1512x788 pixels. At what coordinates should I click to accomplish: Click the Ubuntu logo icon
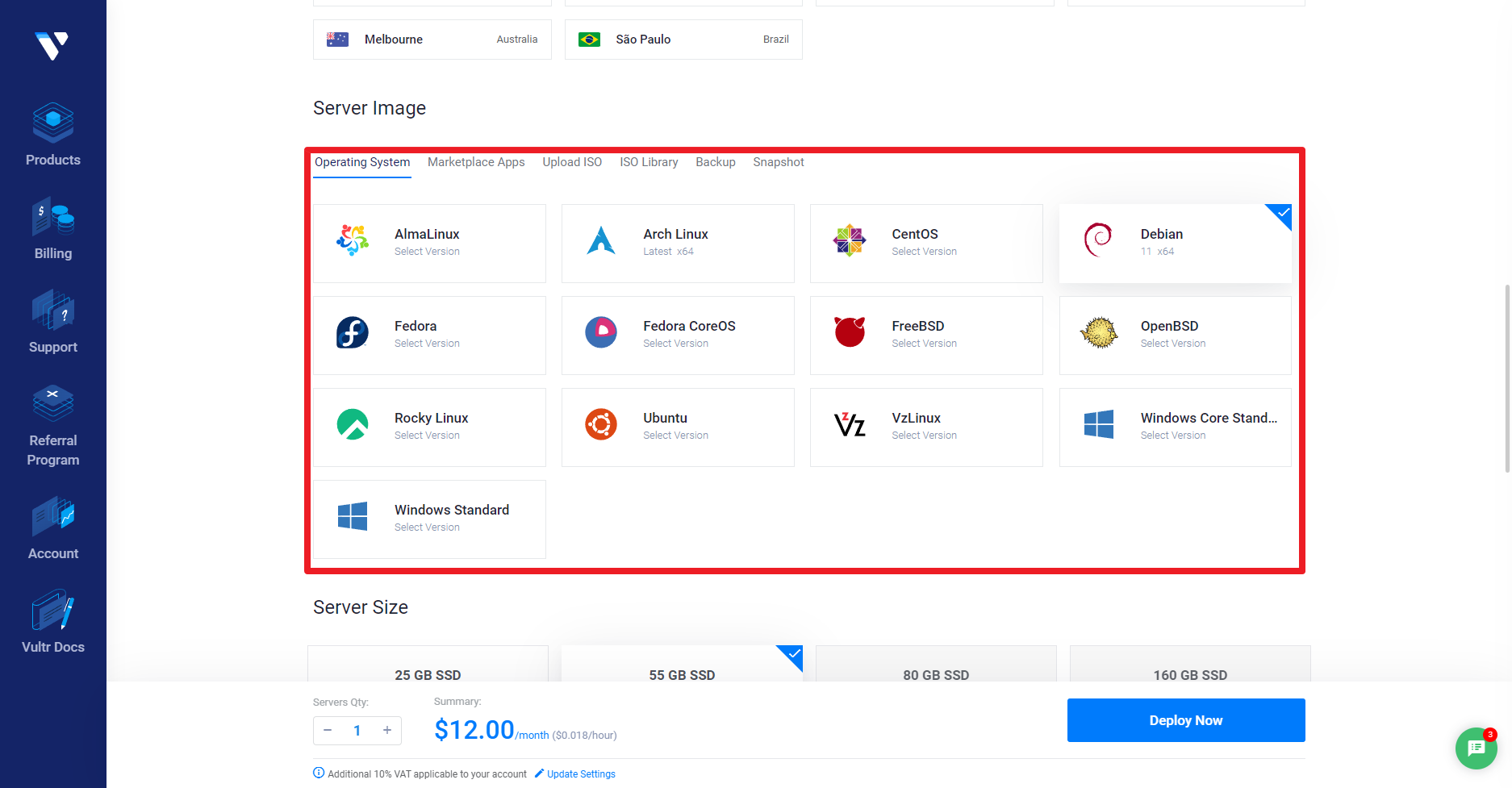(x=601, y=424)
